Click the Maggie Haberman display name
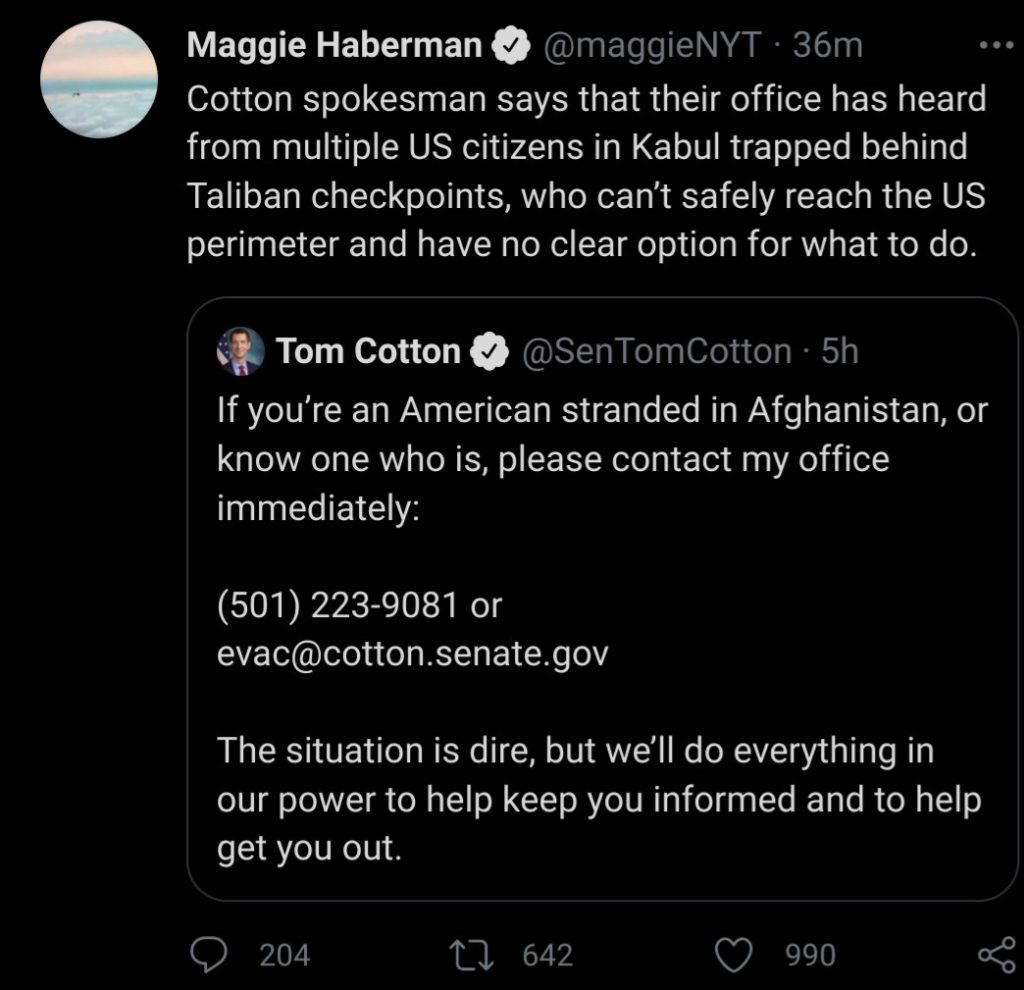The width and height of the screenshot is (1024, 990). [335, 46]
